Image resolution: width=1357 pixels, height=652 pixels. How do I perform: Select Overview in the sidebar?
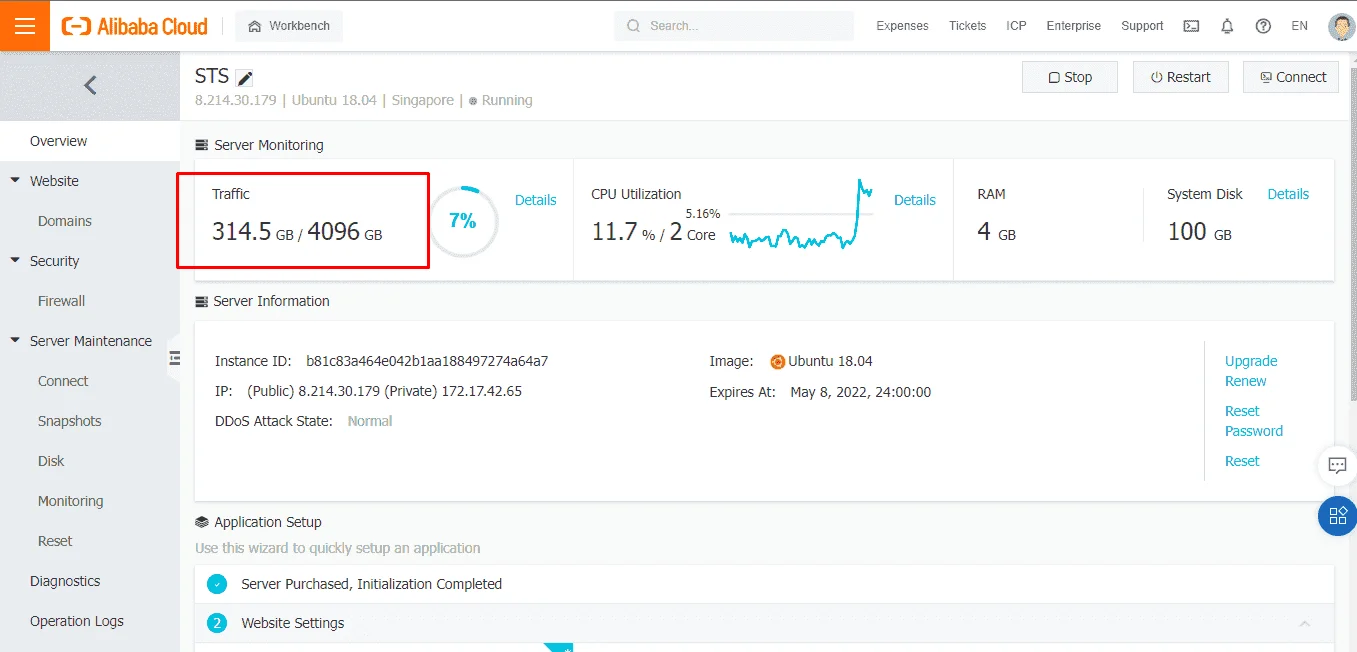[x=90, y=141]
